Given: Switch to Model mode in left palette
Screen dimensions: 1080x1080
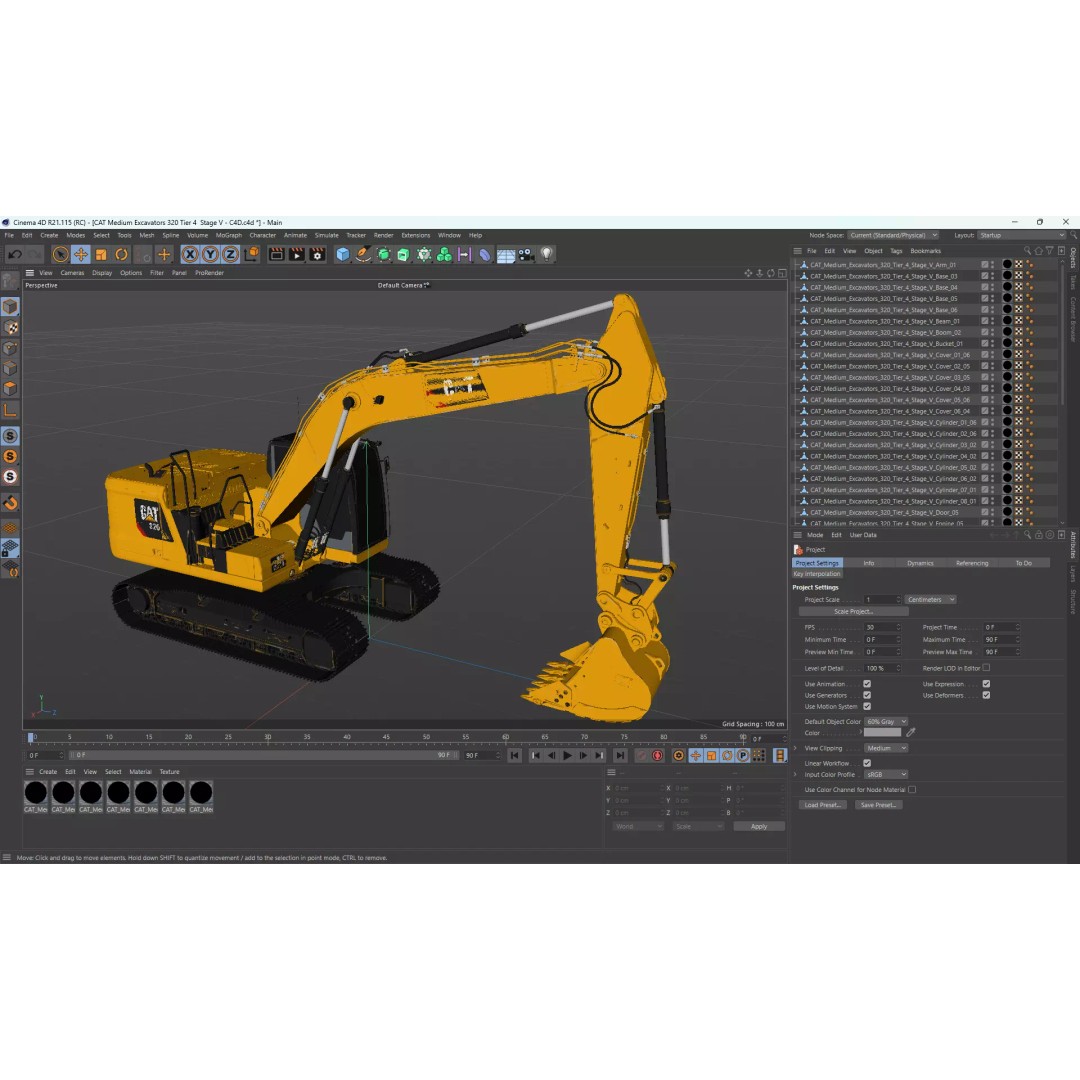Looking at the screenshot, I should pos(10,307).
